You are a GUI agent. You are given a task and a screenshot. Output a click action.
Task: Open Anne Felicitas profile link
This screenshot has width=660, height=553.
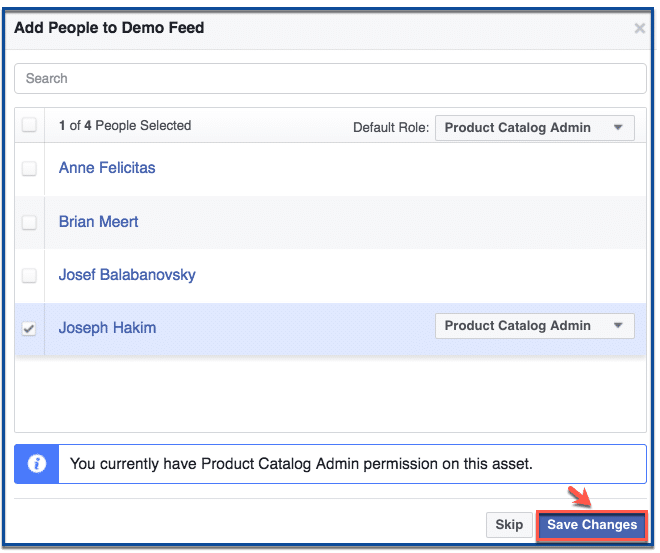[x=107, y=168]
